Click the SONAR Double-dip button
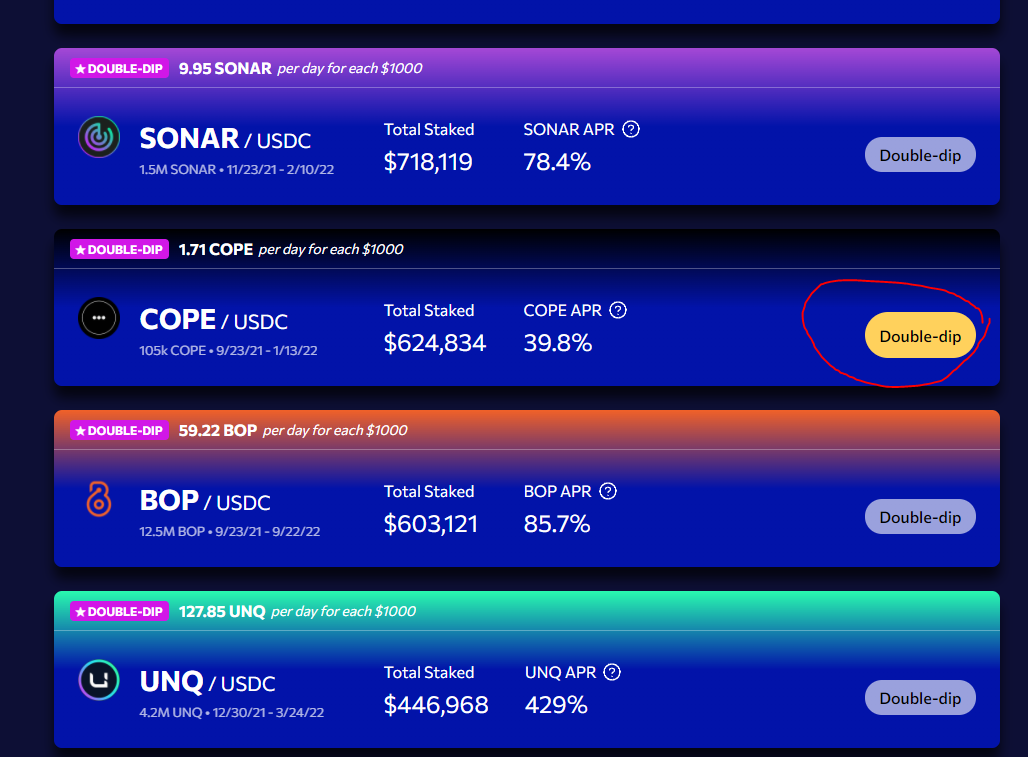Viewport: 1028px width, 757px height. [x=919, y=154]
